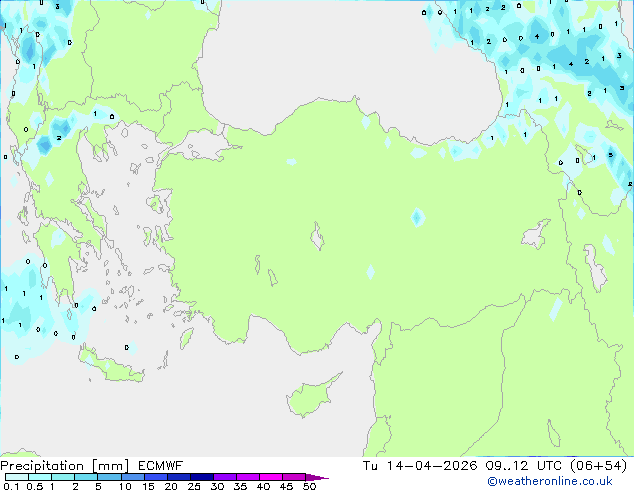The image size is (634, 490).
Task: Click the legend value '50'
Action: pos(309,486)
